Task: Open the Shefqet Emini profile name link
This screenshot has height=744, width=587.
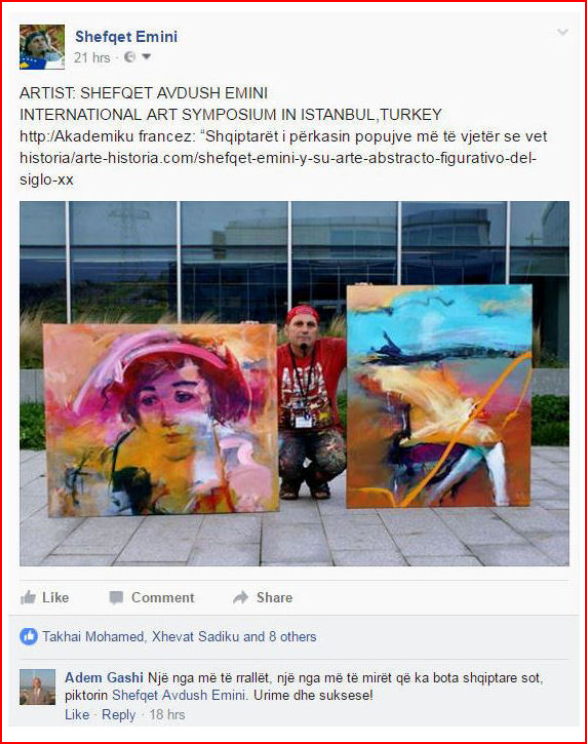Action: coord(126,37)
